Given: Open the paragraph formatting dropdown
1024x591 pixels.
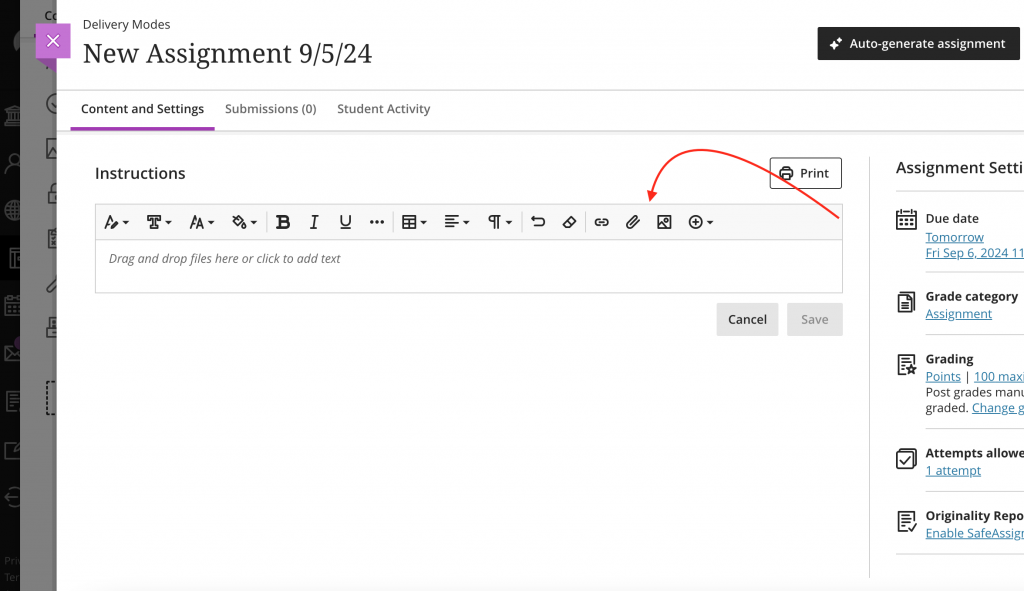Looking at the screenshot, I should pyautogui.click(x=499, y=221).
